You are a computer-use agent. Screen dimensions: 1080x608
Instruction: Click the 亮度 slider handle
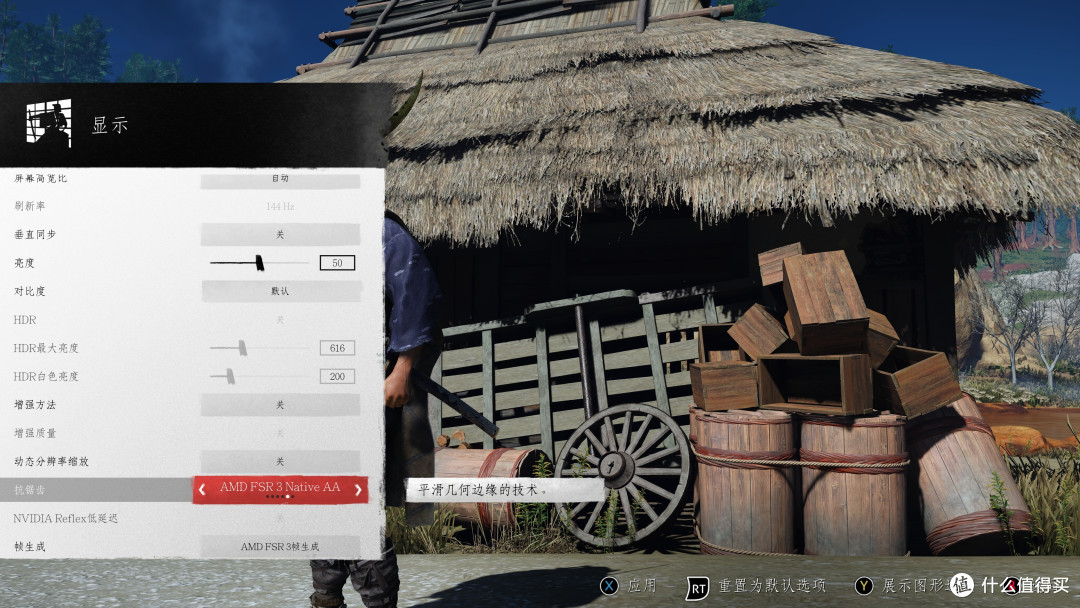[260, 262]
